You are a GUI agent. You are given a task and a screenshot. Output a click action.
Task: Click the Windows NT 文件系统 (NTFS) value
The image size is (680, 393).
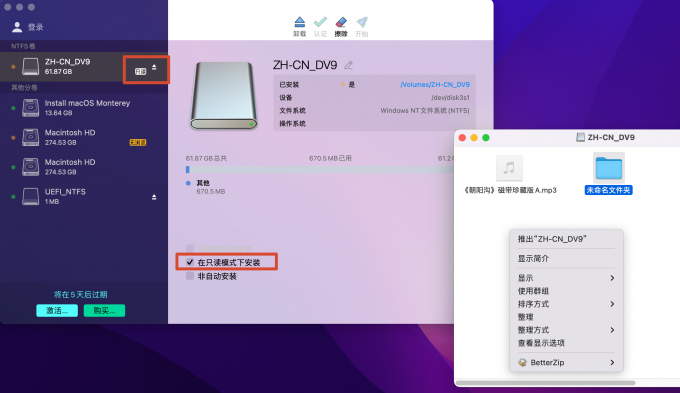point(425,111)
